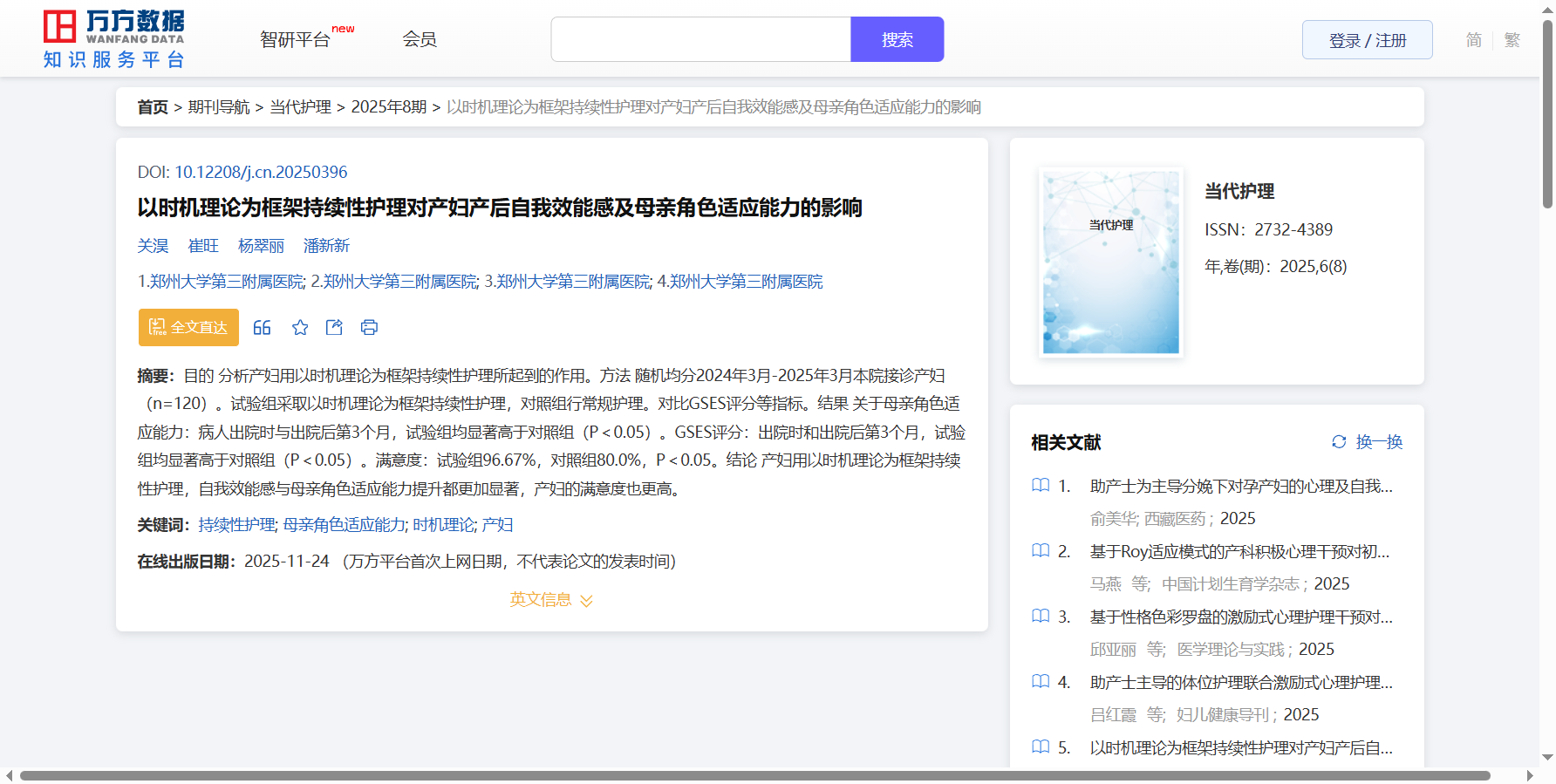1556x784 pixels.
Task: Open the 会员 menu item
Action: point(420,39)
